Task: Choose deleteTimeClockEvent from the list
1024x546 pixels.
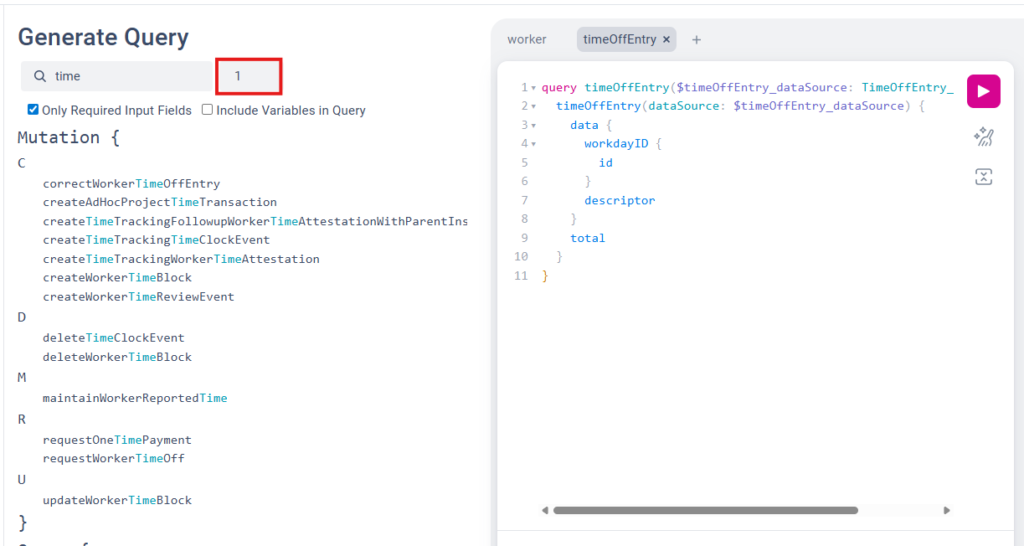Action: click(114, 338)
